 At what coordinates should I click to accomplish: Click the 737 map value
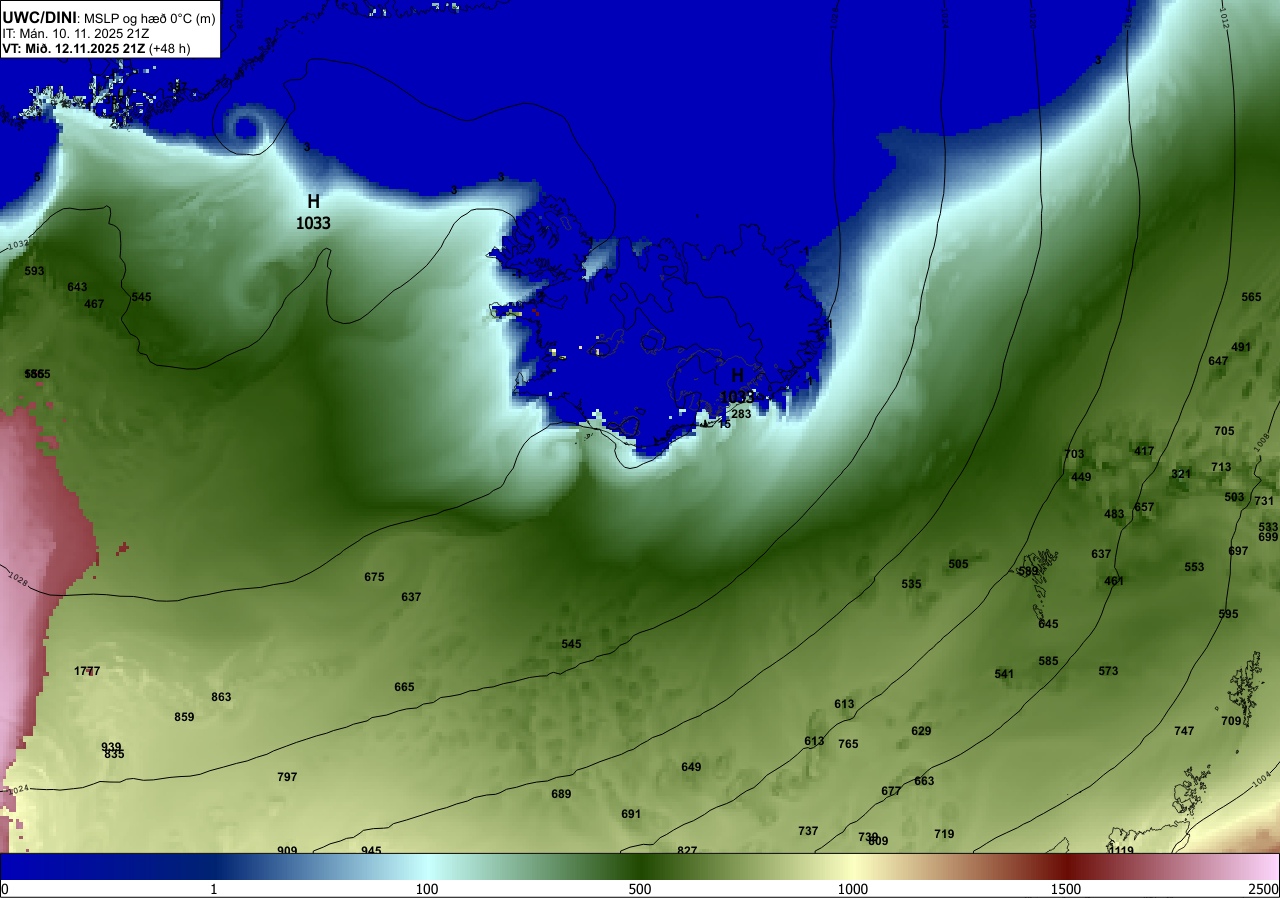[808, 831]
